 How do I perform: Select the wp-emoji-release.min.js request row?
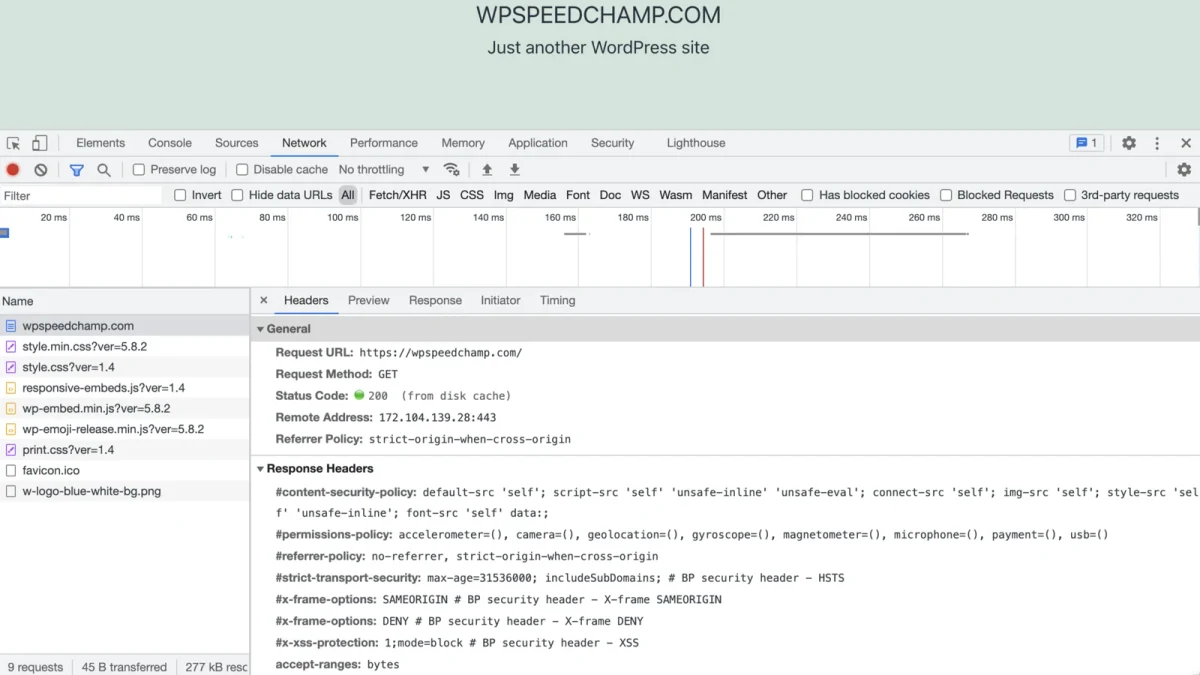coord(124,429)
